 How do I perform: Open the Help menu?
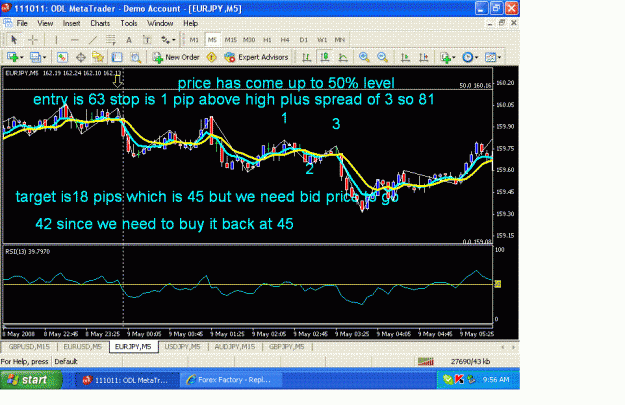pyautogui.click(x=191, y=23)
